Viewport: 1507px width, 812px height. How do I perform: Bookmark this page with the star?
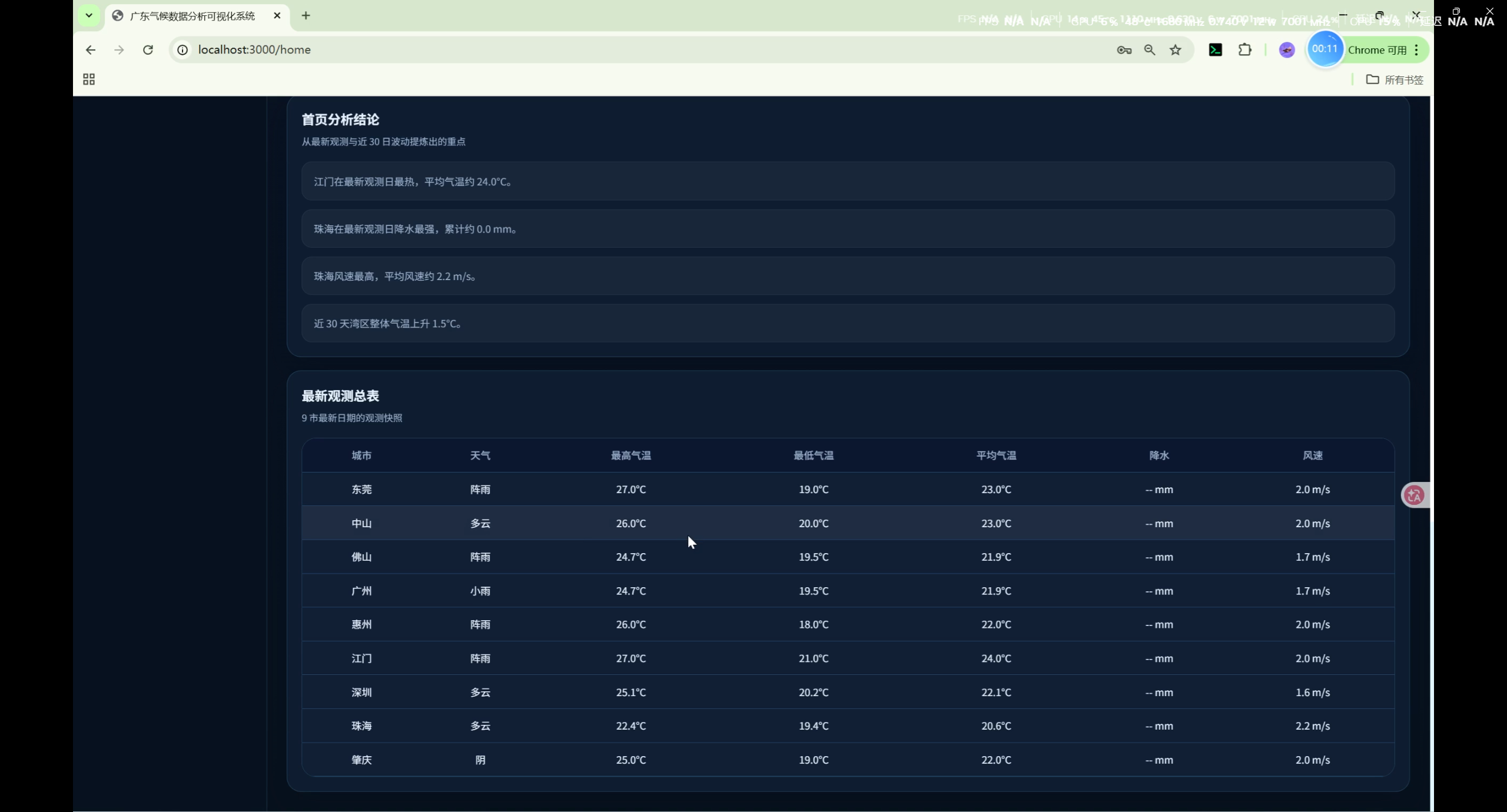click(1176, 50)
